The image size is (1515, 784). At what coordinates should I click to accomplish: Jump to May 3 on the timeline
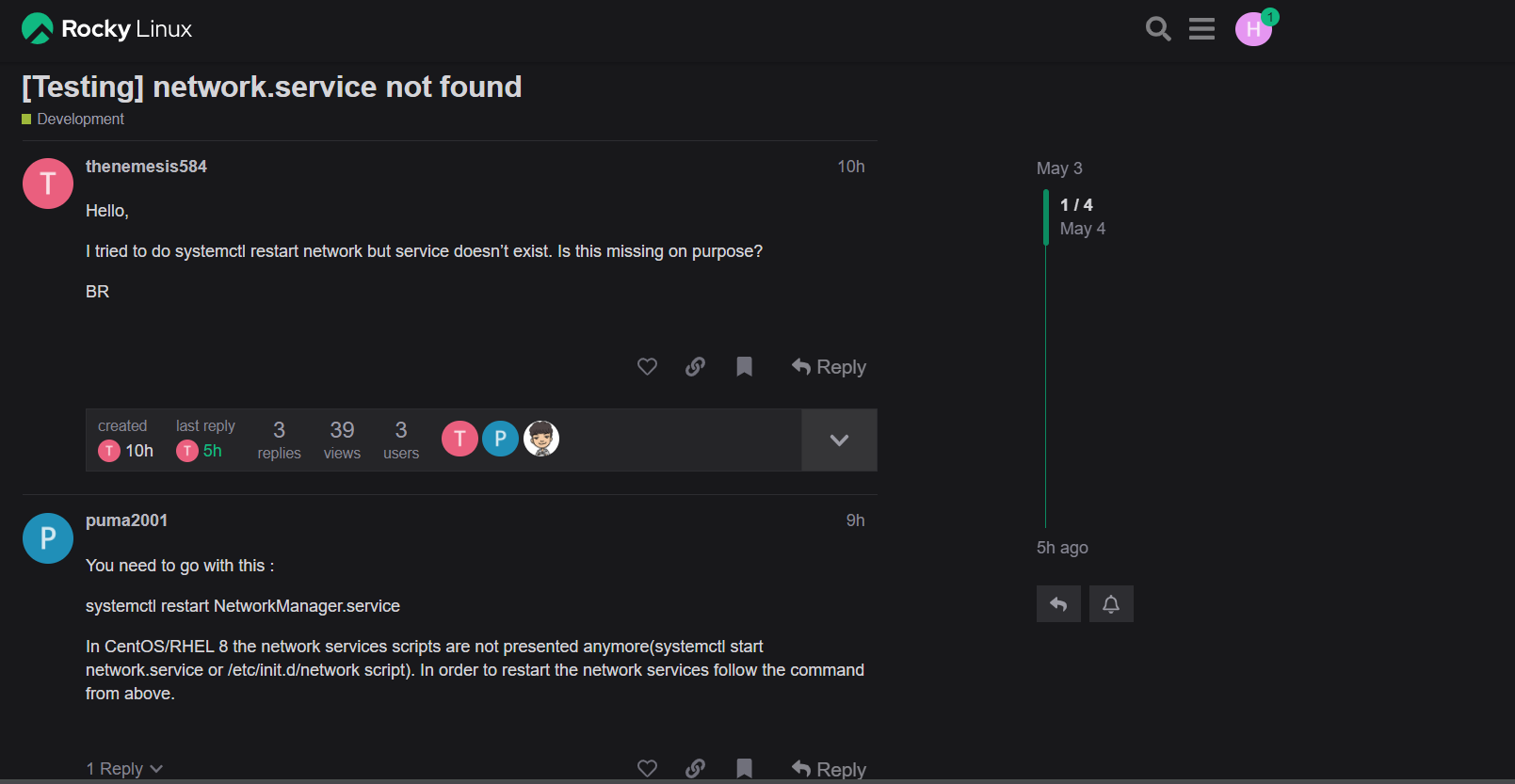point(1059,168)
